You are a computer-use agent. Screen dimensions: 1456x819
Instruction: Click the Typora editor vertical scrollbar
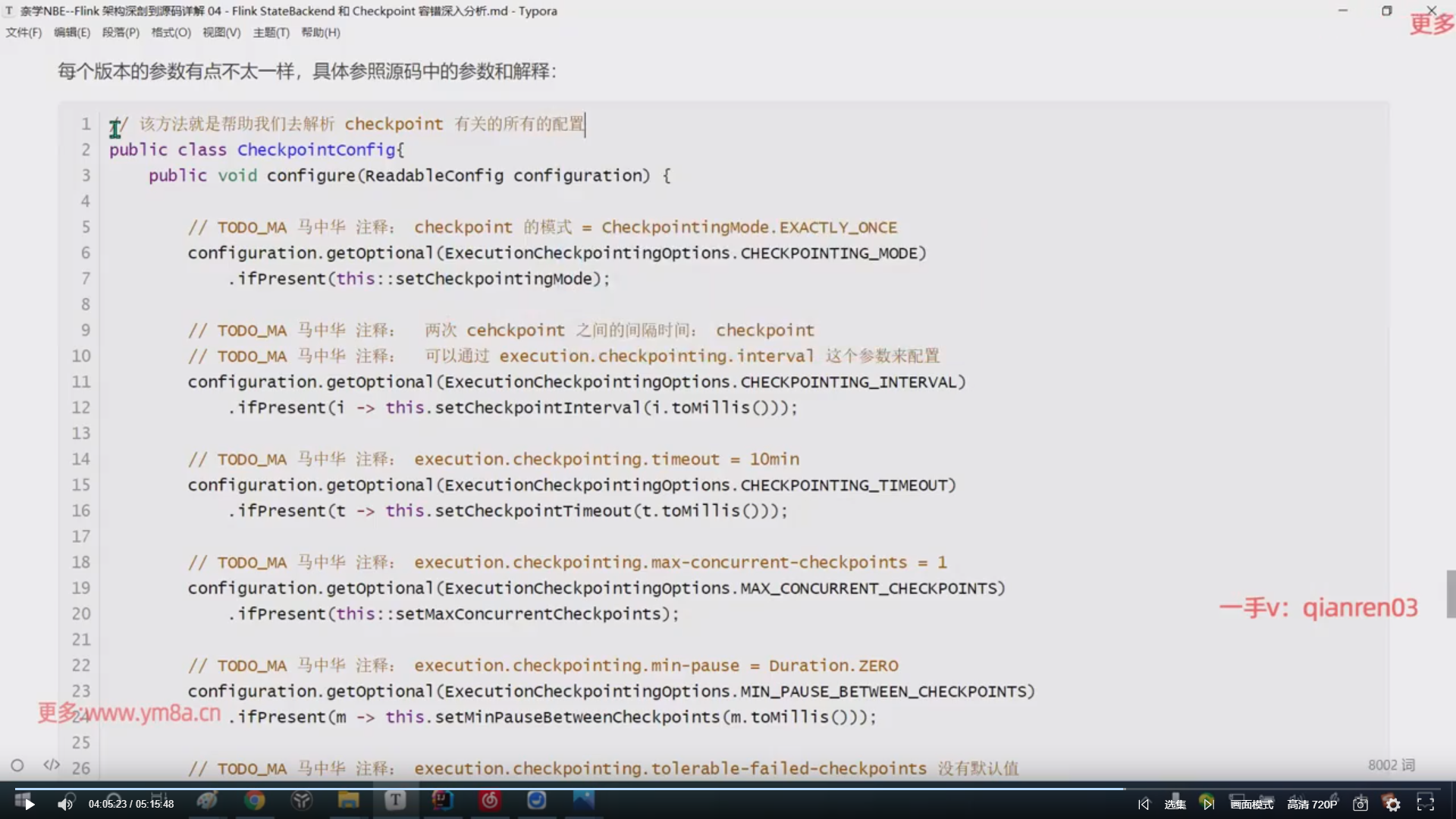(x=1451, y=594)
